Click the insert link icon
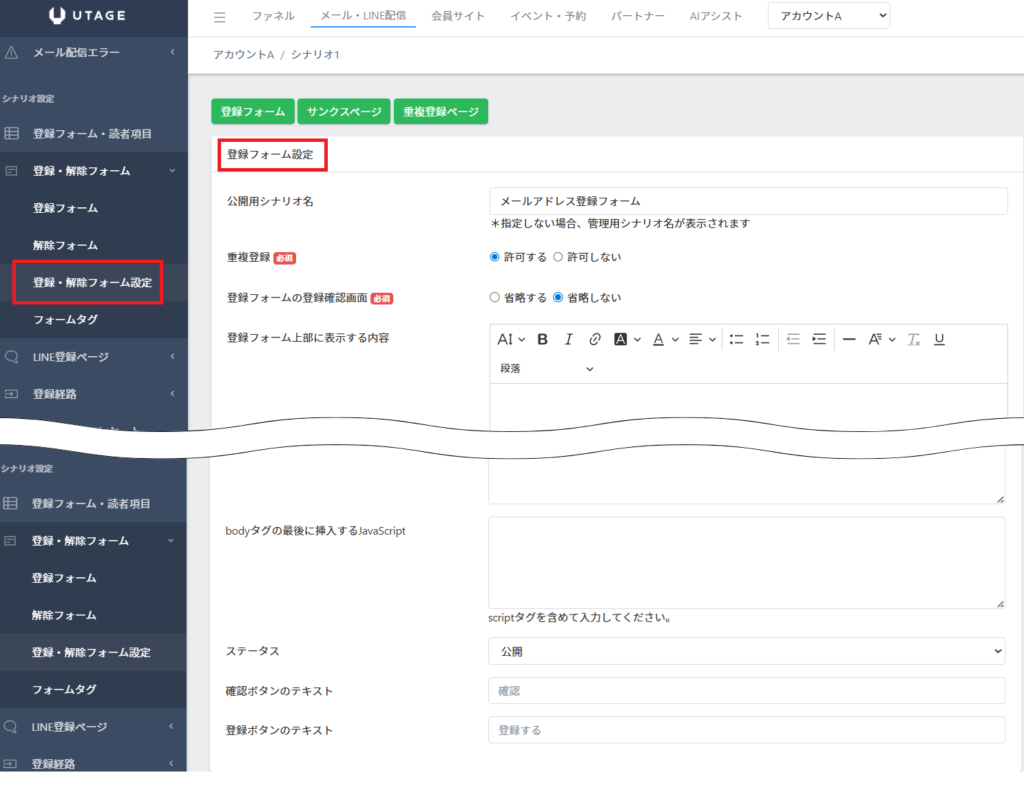The image size is (1024, 786). pos(594,339)
